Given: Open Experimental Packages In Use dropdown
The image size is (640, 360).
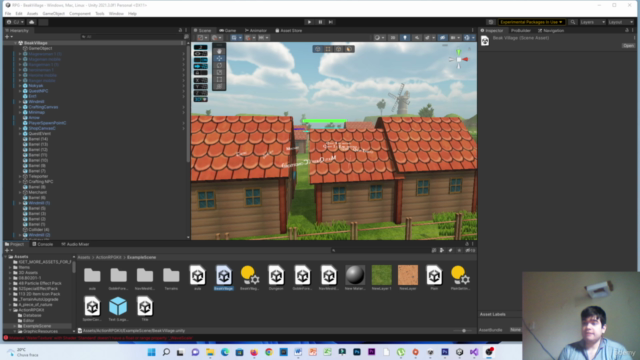Looking at the screenshot, I should click(531, 22).
